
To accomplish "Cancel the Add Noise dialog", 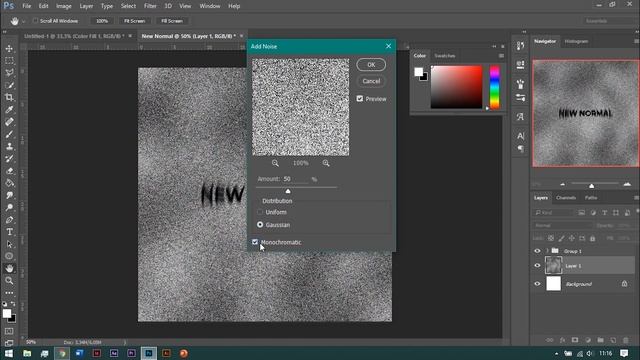I will (x=371, y=81).
